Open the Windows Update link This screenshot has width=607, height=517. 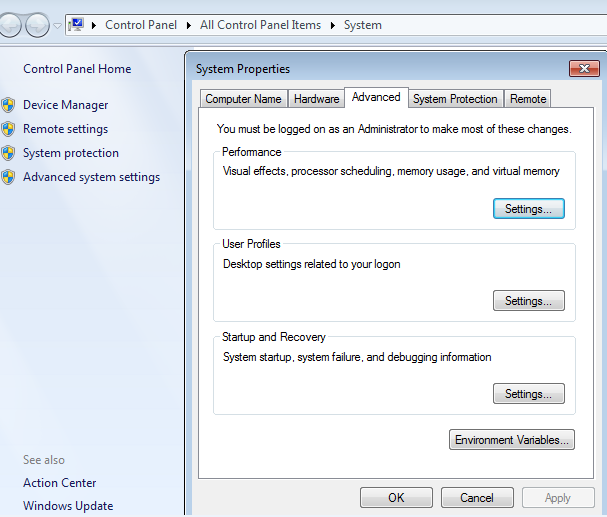(x=68, y=506)
